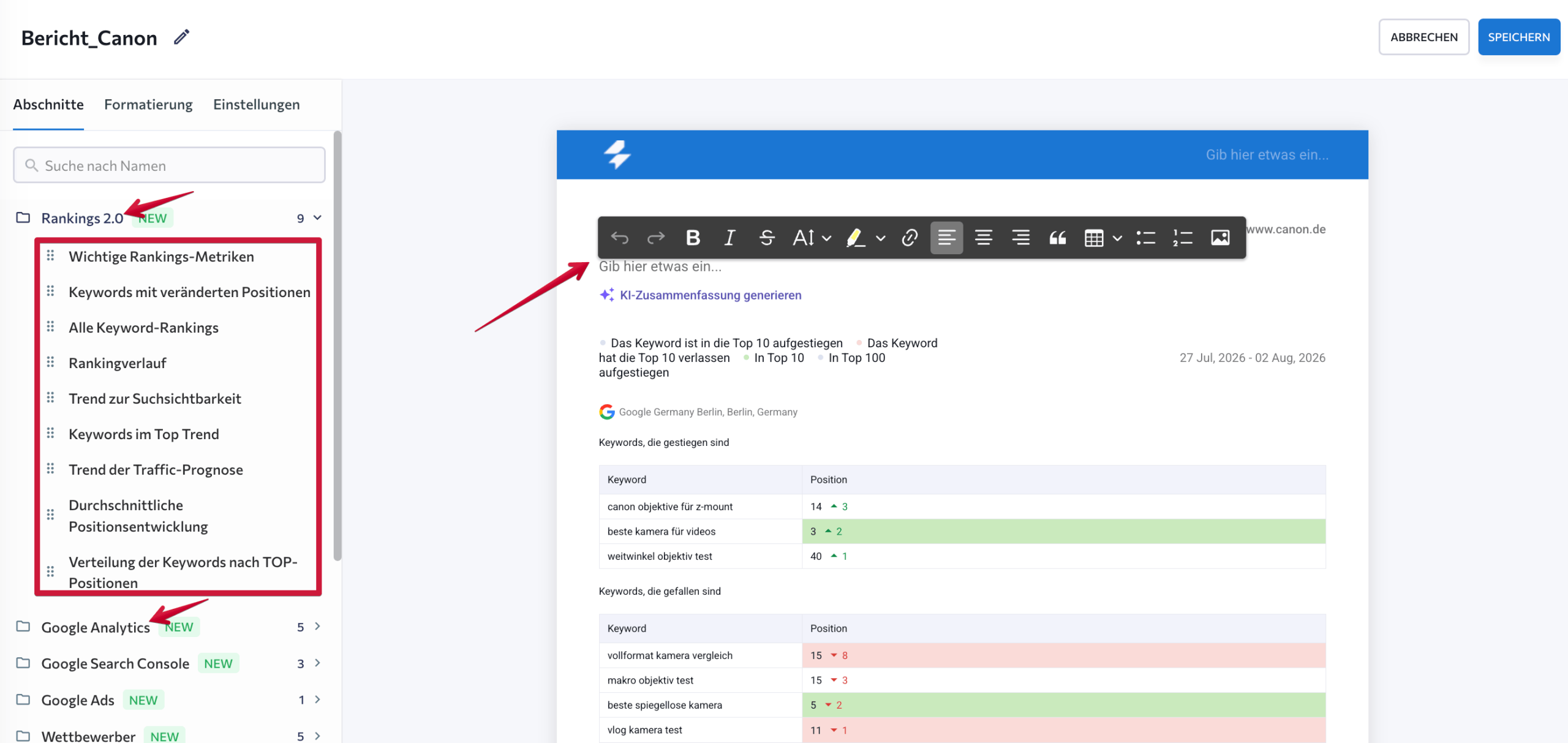The image size is (1568, 743).
Task: Switch to the Einstellungen tab
Action: tap(257, 104)
